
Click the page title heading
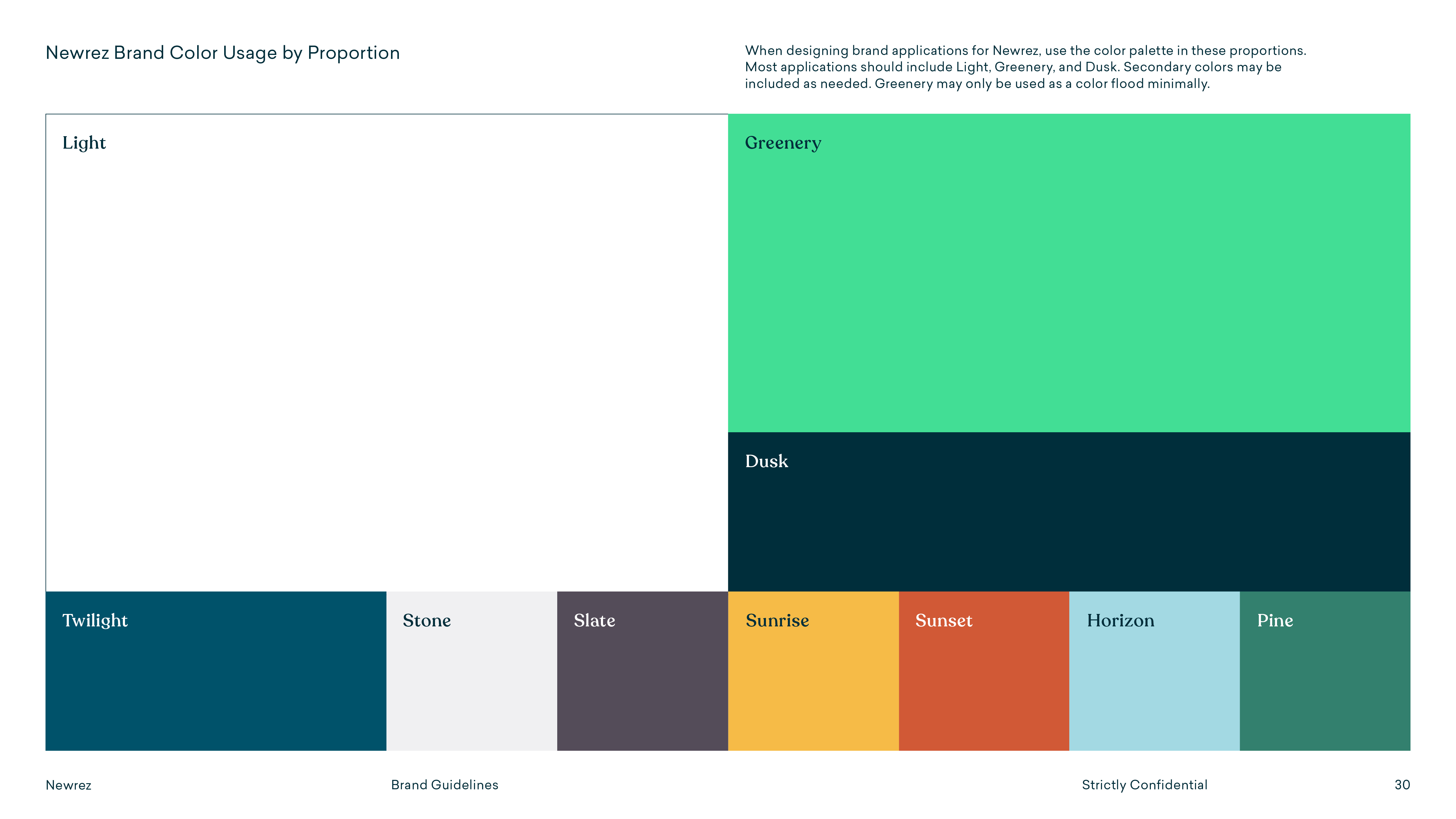[x=223, y=52]
